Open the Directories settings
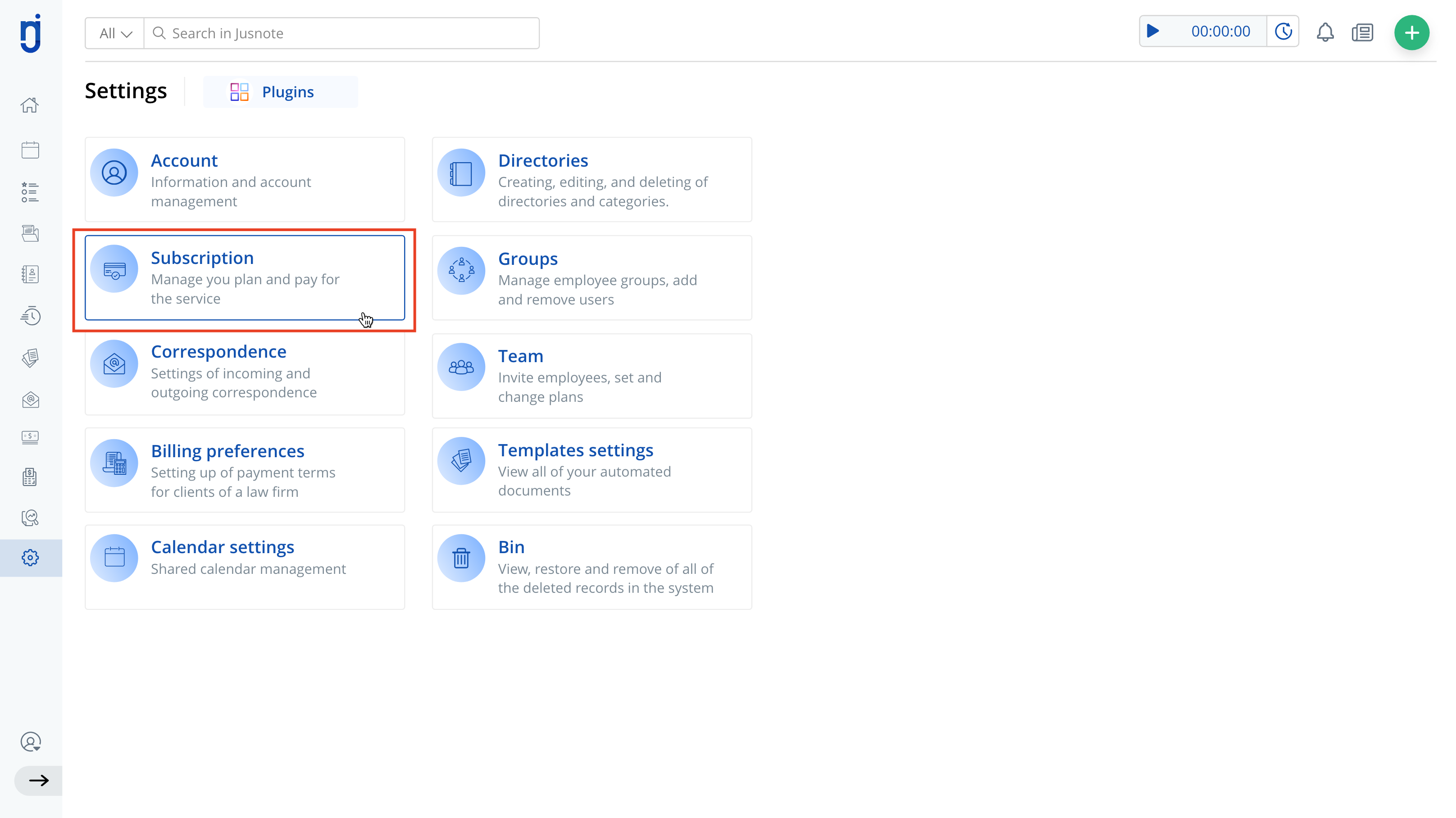This screenshot has height=818, width=1456. pos(592,180)
